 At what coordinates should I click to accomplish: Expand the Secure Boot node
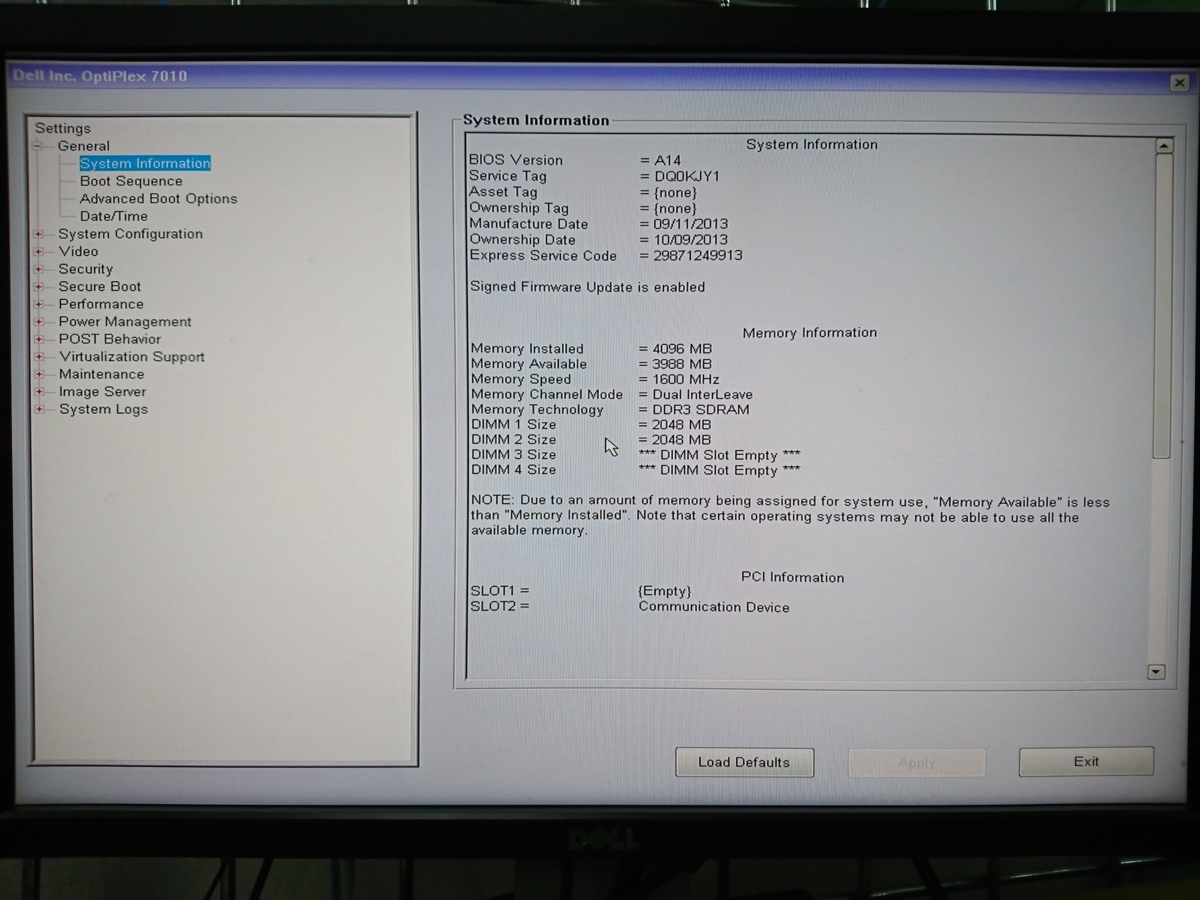(39, 287)
